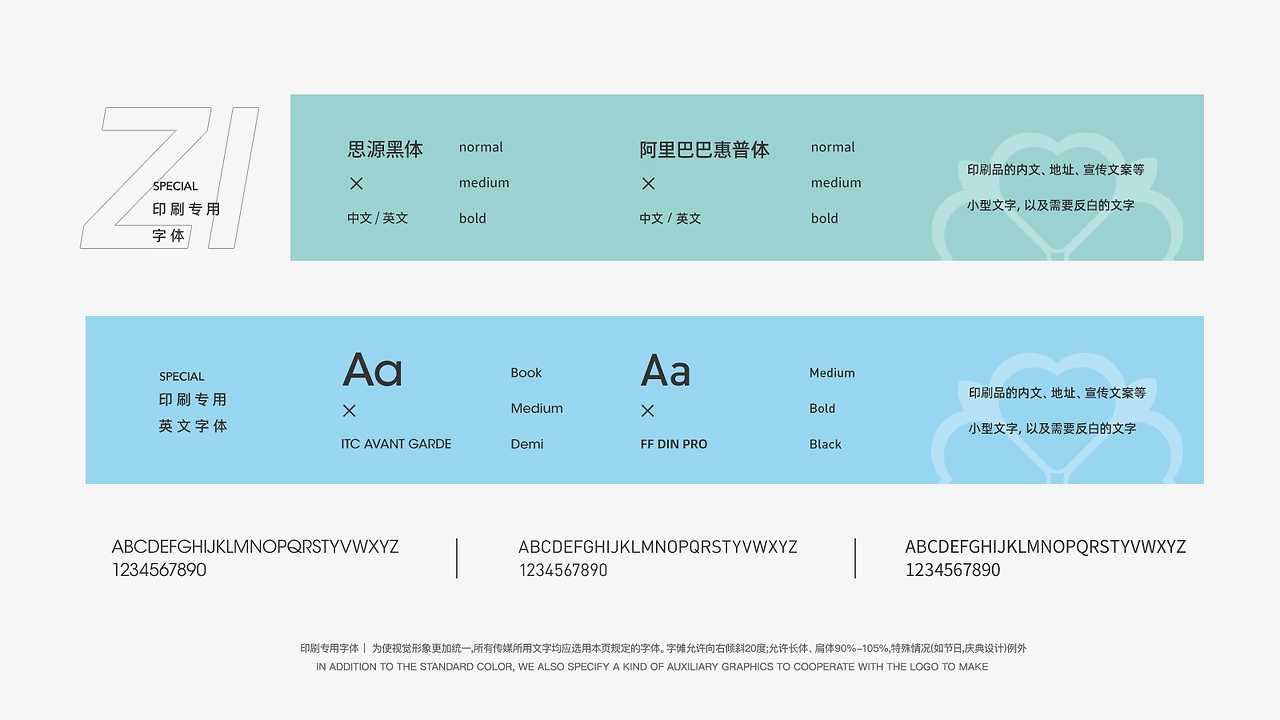
Task: Click the first alphabet sample in geometric typeface
Action: pyautogui.click(x=255, y=547)
